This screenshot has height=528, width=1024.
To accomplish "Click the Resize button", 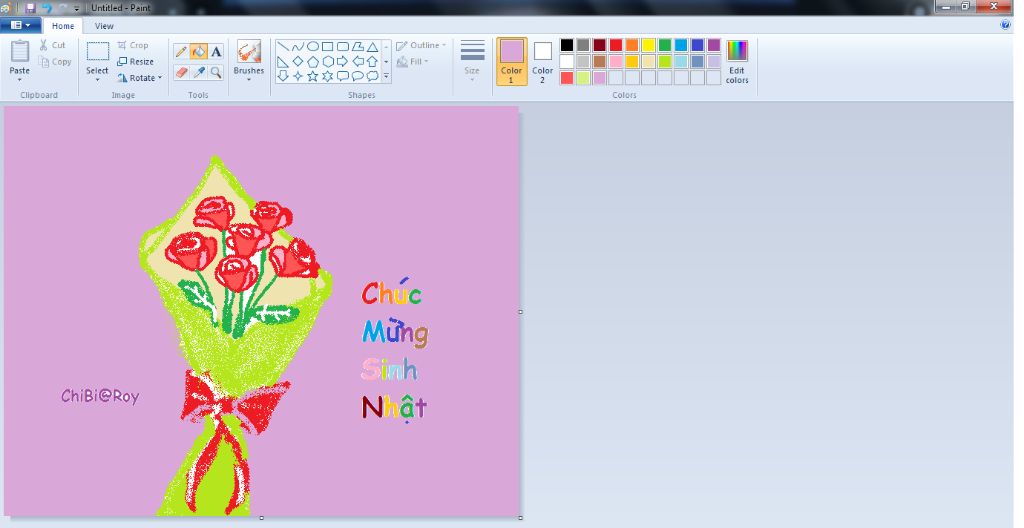I will (x=135, y=61).
